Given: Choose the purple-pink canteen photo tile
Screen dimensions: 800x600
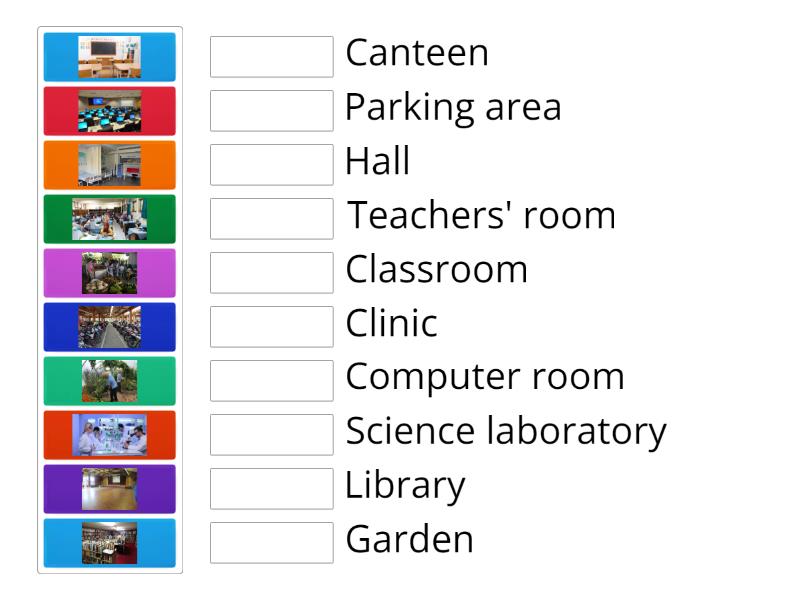Looking at the screenshot, I should pyautogui.click(x=110, y=273).
